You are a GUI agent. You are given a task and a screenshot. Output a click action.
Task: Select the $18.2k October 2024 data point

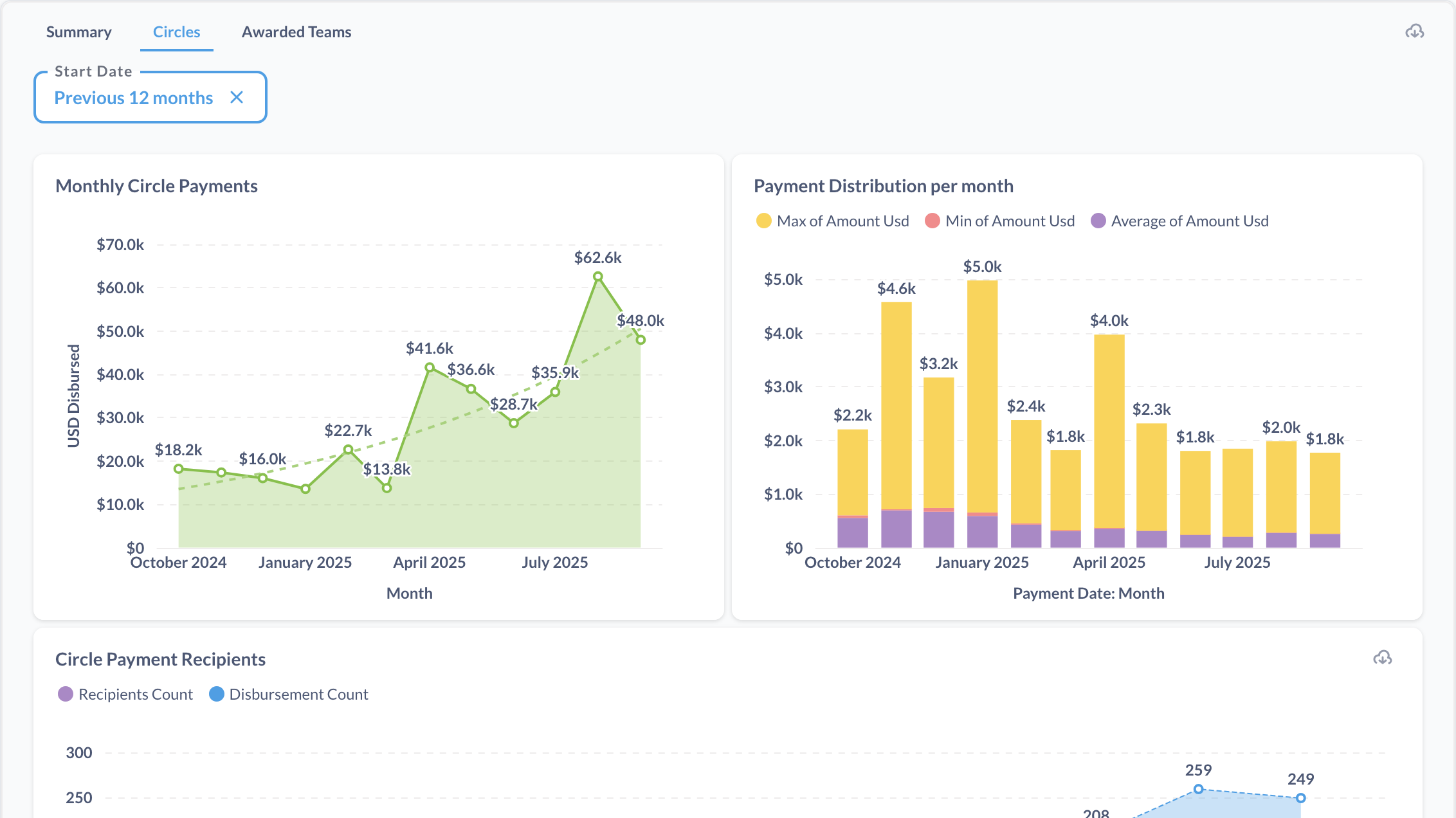tap(179, 469)
